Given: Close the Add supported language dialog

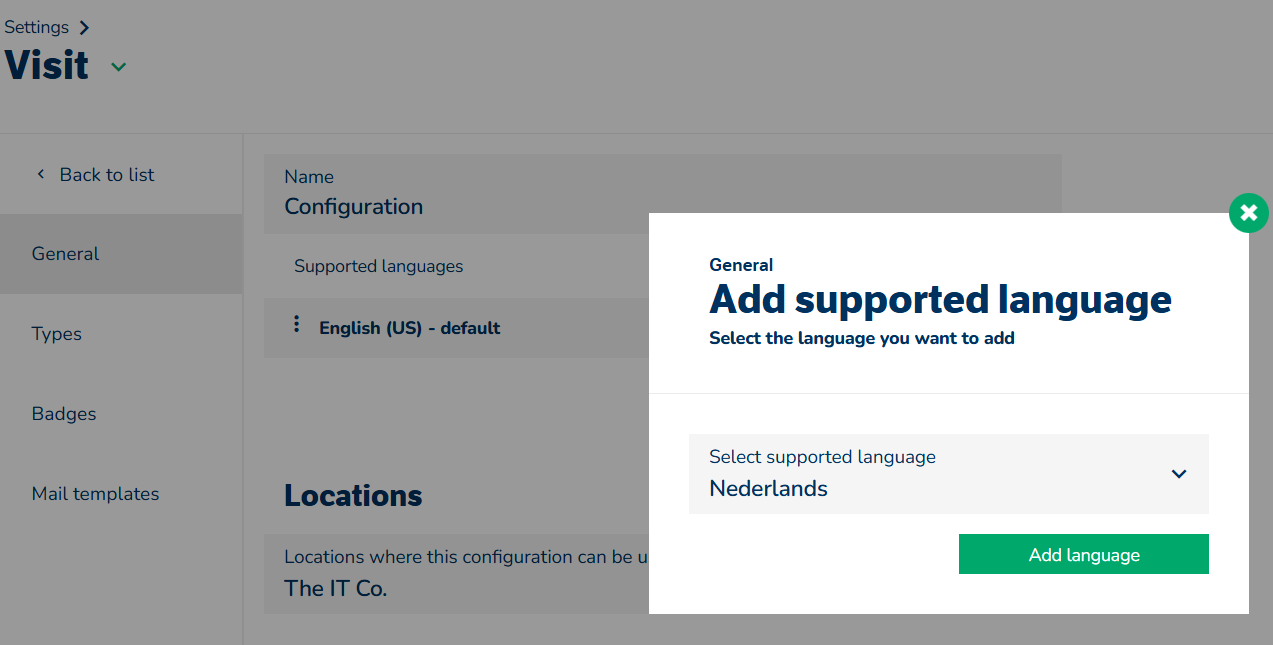Looking at the screenshot, I should [x=1248, y=213].
